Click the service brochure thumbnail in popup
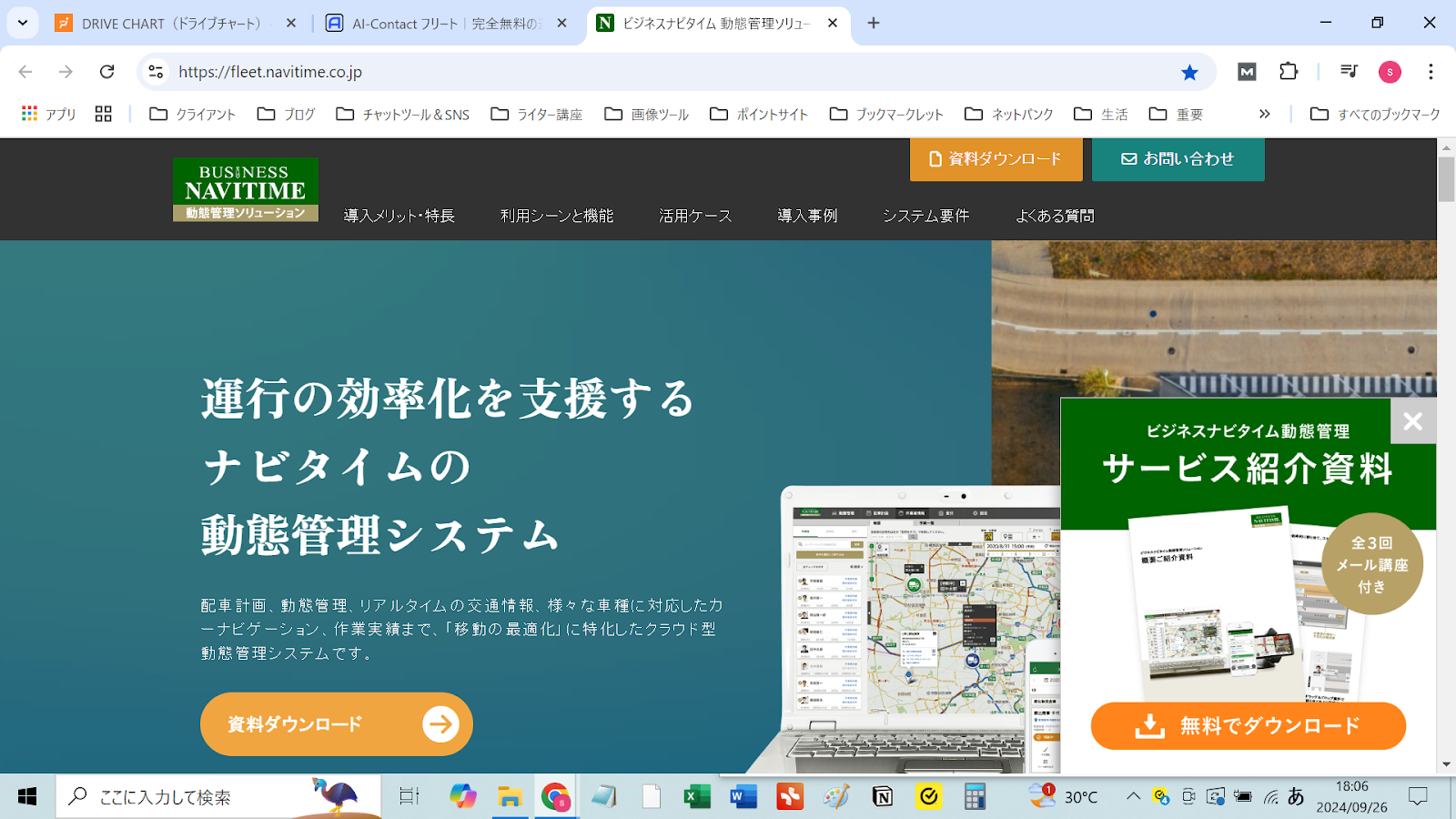 1247,605
